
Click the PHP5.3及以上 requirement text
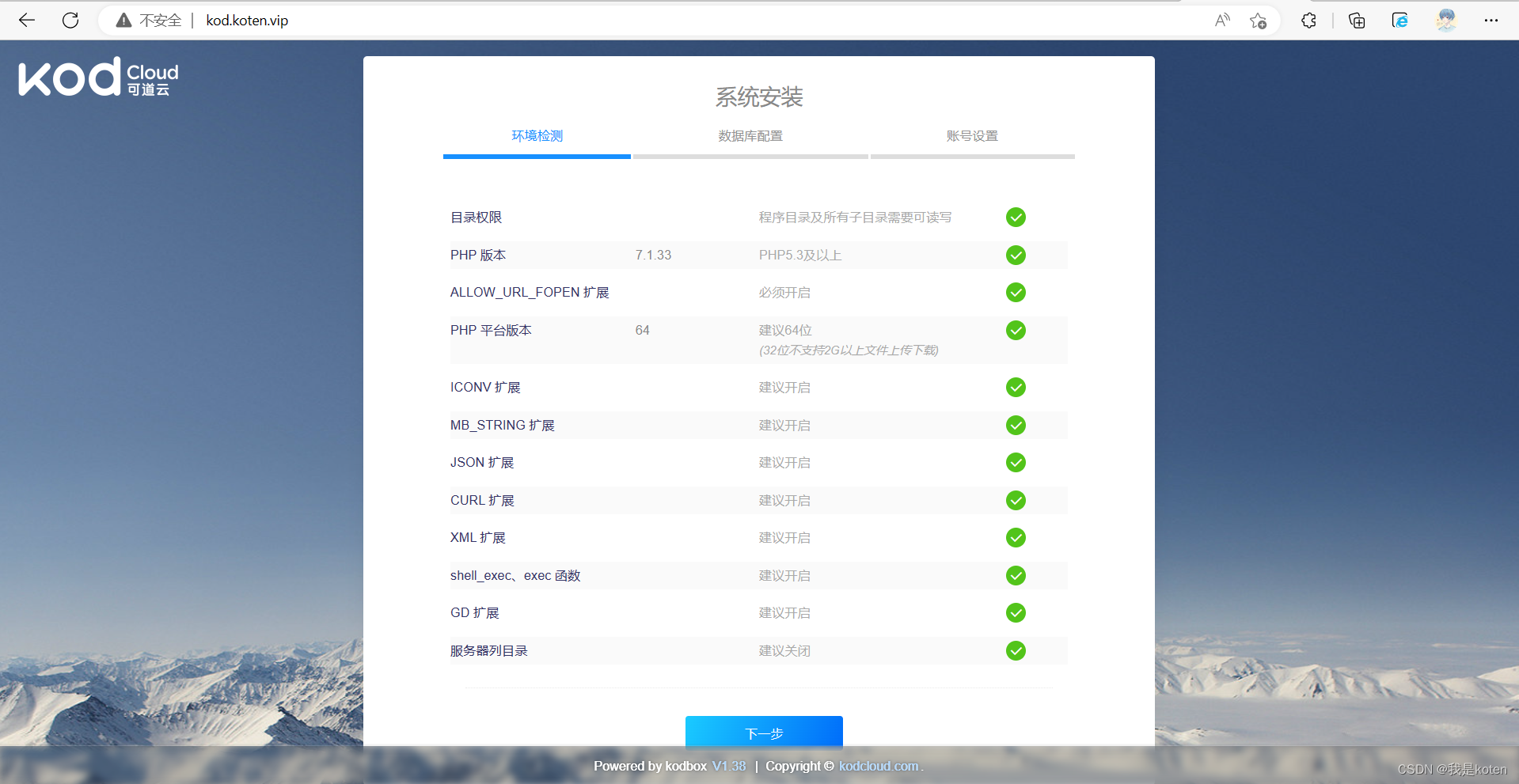tap(800, 255)
